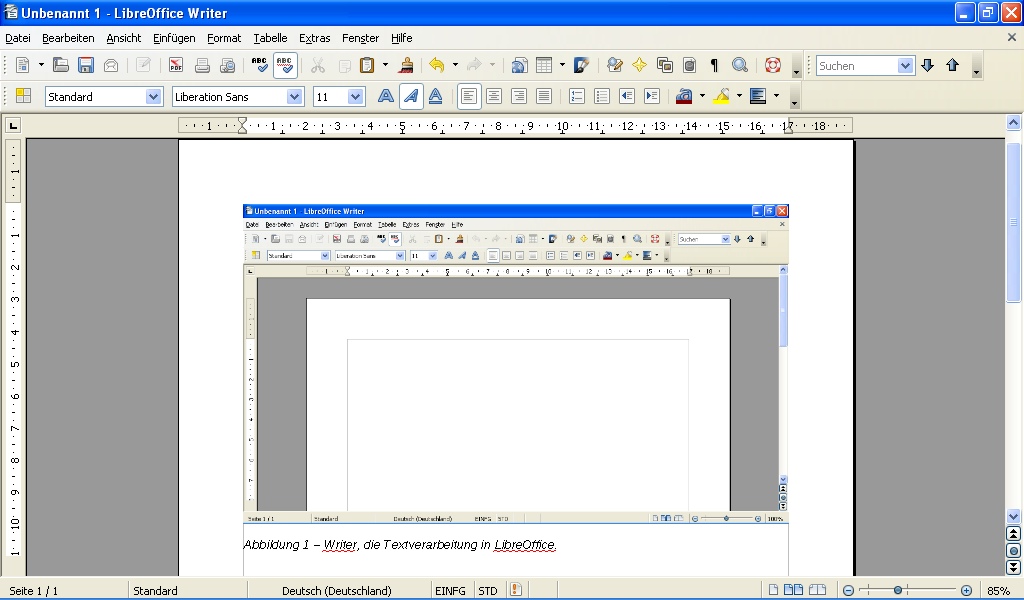The image size is (1024, 600).
Task: Open a file using the Open icon
Action: (x=61, y=65)
